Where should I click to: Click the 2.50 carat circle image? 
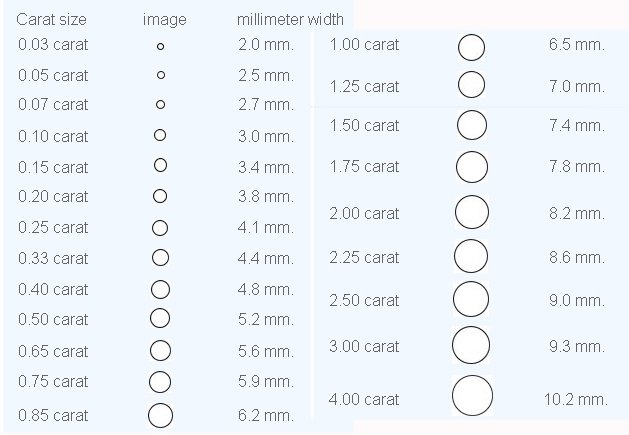[x=471, y=299]
